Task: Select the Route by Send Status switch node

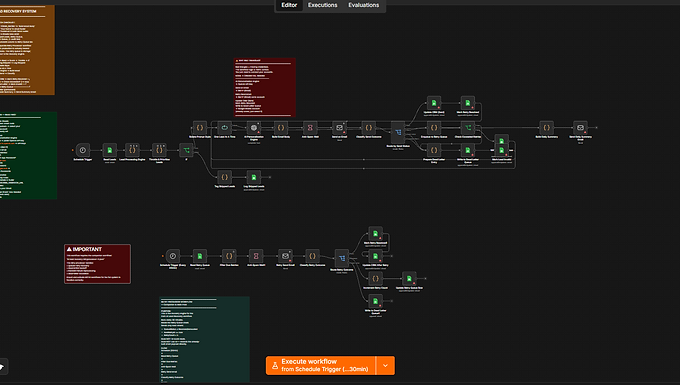Action: 398,132
